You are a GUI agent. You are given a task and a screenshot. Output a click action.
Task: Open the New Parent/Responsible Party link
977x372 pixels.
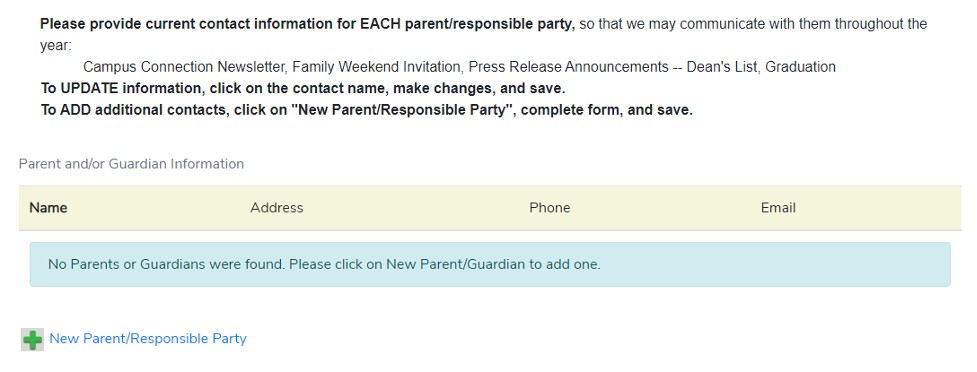(148, 339)
